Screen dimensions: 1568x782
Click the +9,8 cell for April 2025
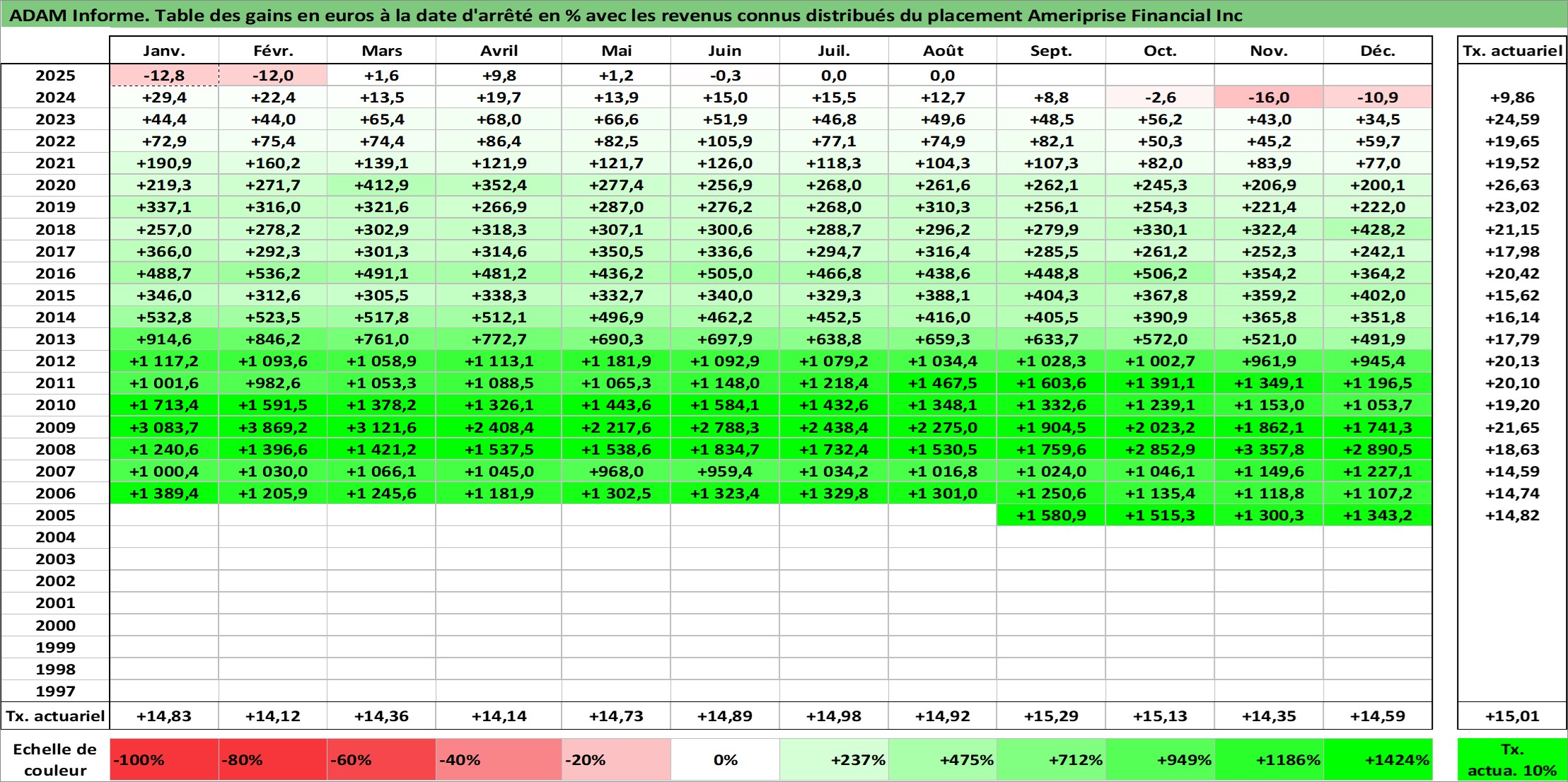[499, 76]
